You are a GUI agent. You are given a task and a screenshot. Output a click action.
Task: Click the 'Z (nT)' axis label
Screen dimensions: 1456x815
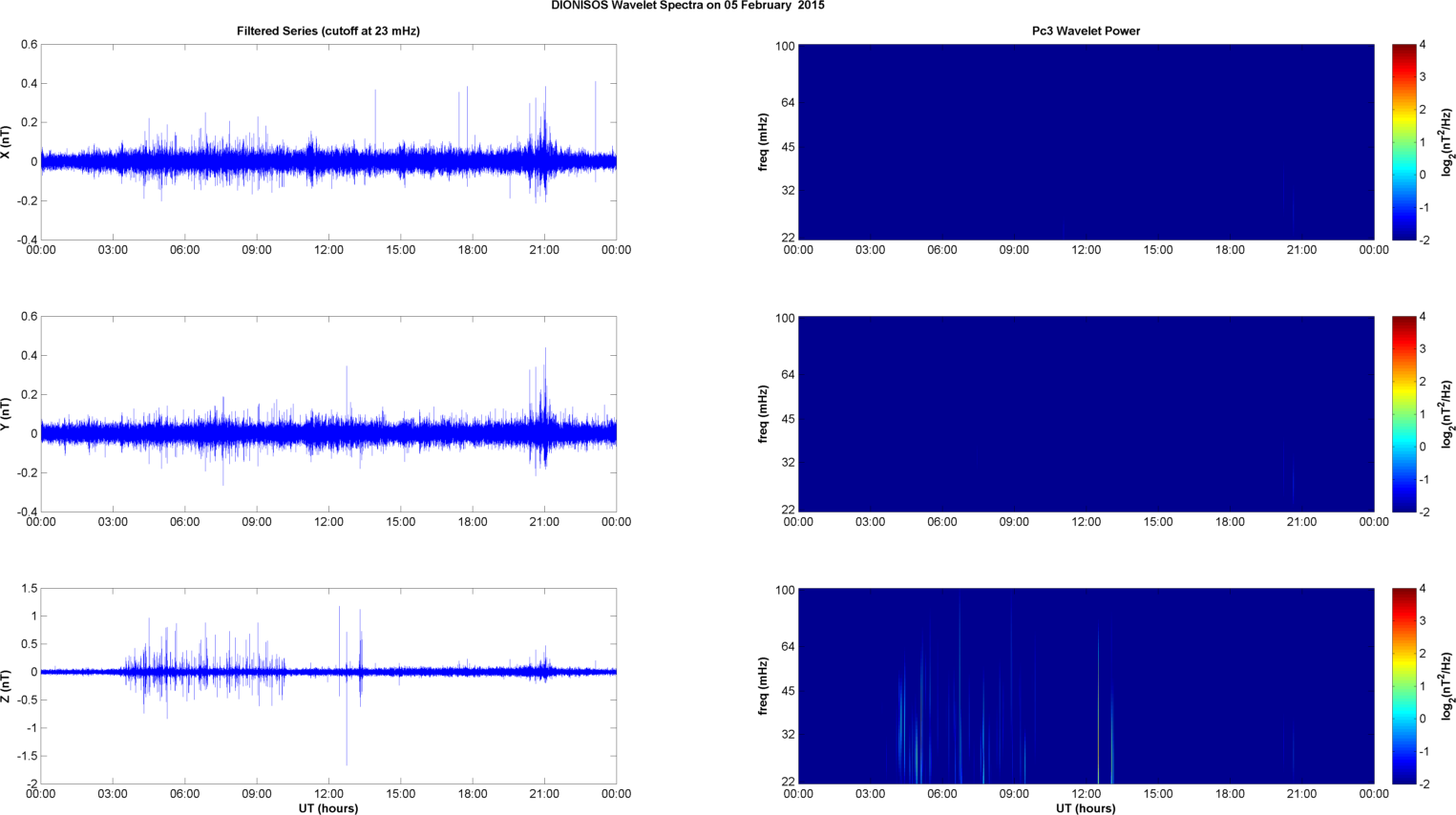point(6,686)
